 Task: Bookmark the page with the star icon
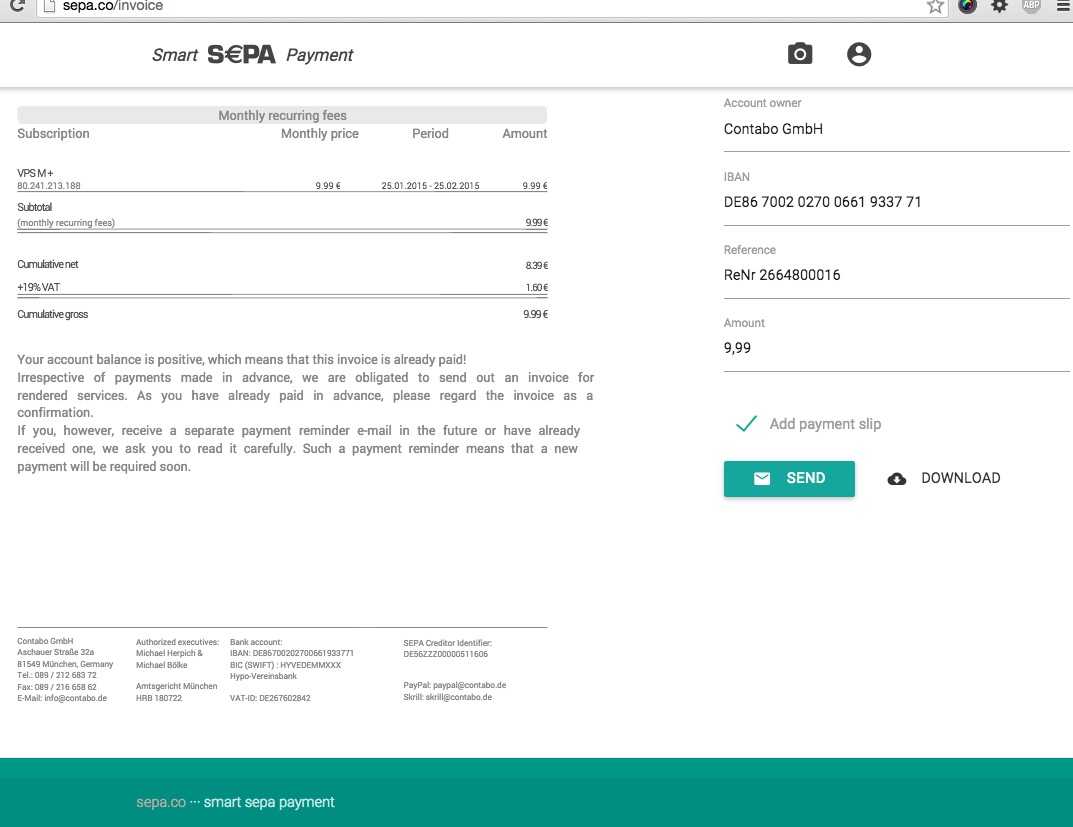click(x=935, y=7)
